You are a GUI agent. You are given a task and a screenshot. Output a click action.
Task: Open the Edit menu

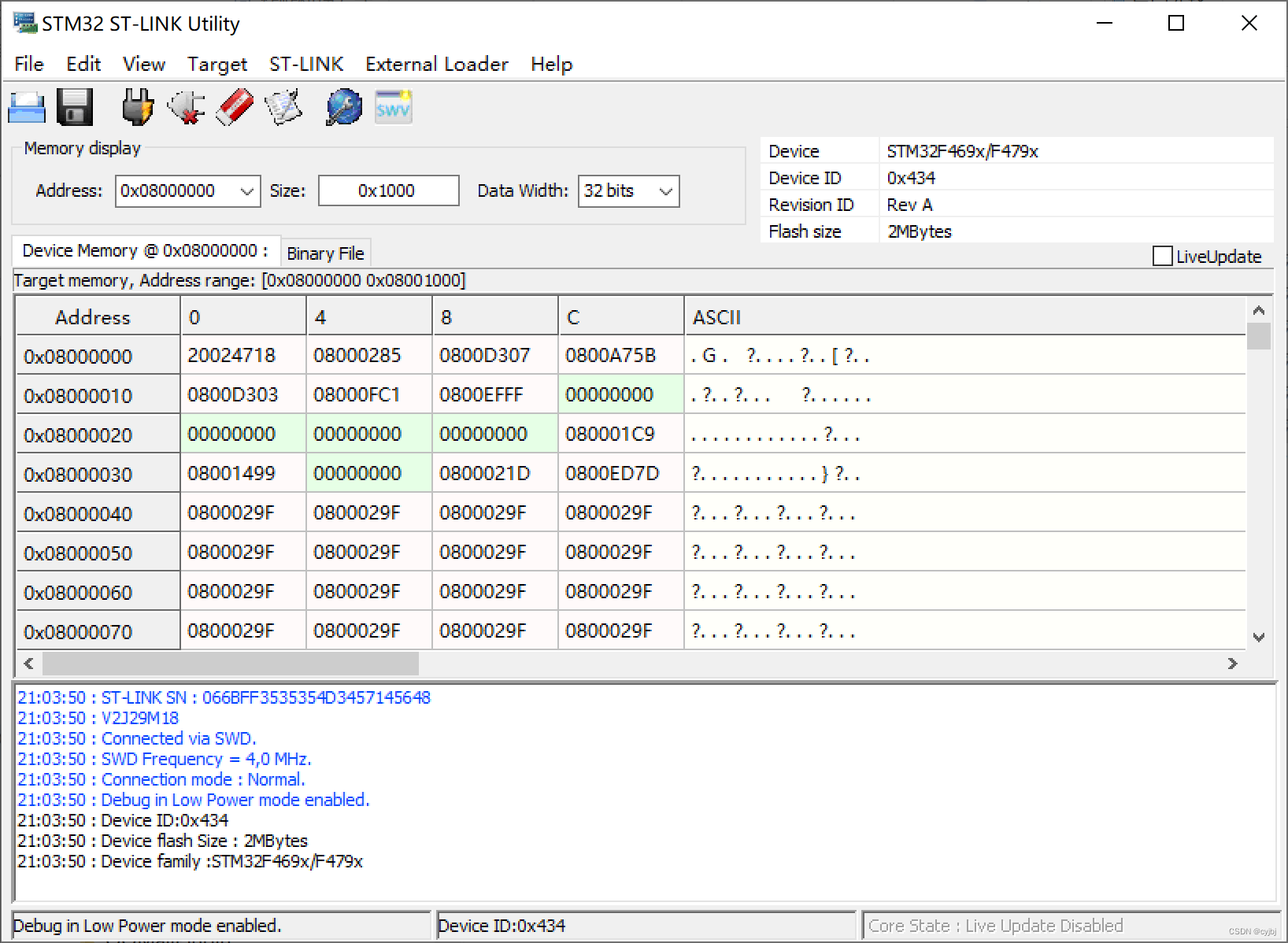(x=83, y=64)
